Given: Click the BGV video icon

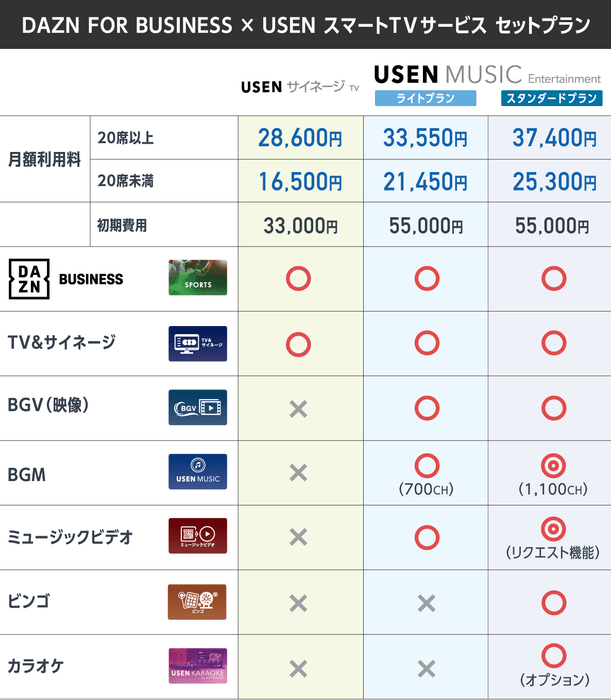Looking at the screenshot, I should [197, 407].
